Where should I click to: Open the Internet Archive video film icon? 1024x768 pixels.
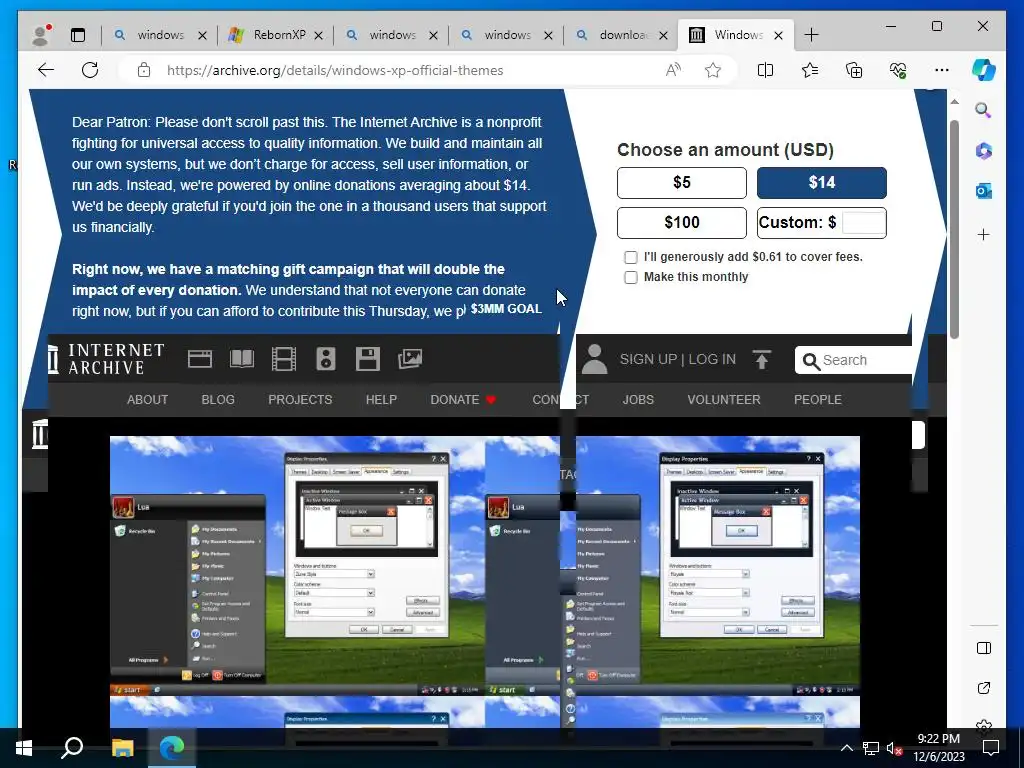(283, 359)
